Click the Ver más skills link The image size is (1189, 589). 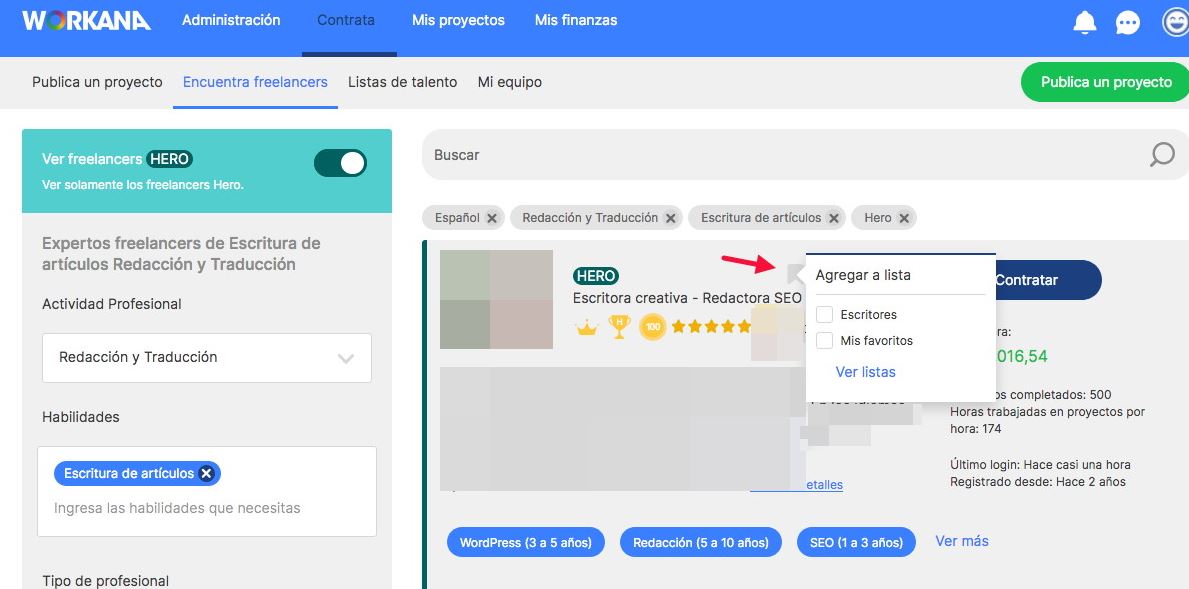pos(962,541)
